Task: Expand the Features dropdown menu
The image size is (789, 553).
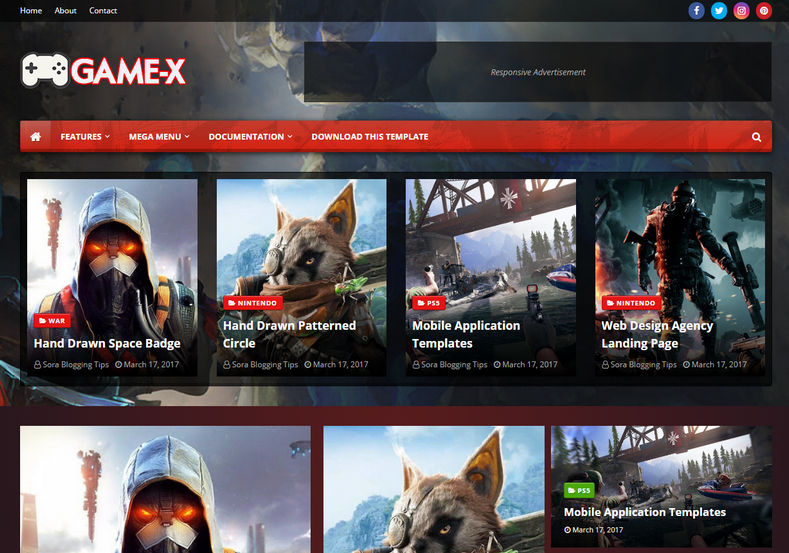Action: click(85, 136)
